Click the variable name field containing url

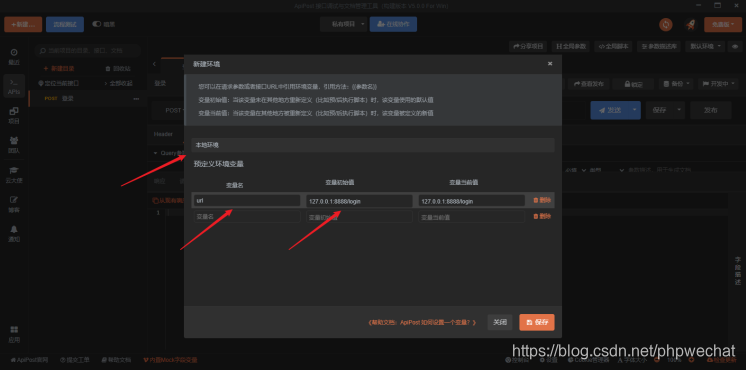point(247,201)
